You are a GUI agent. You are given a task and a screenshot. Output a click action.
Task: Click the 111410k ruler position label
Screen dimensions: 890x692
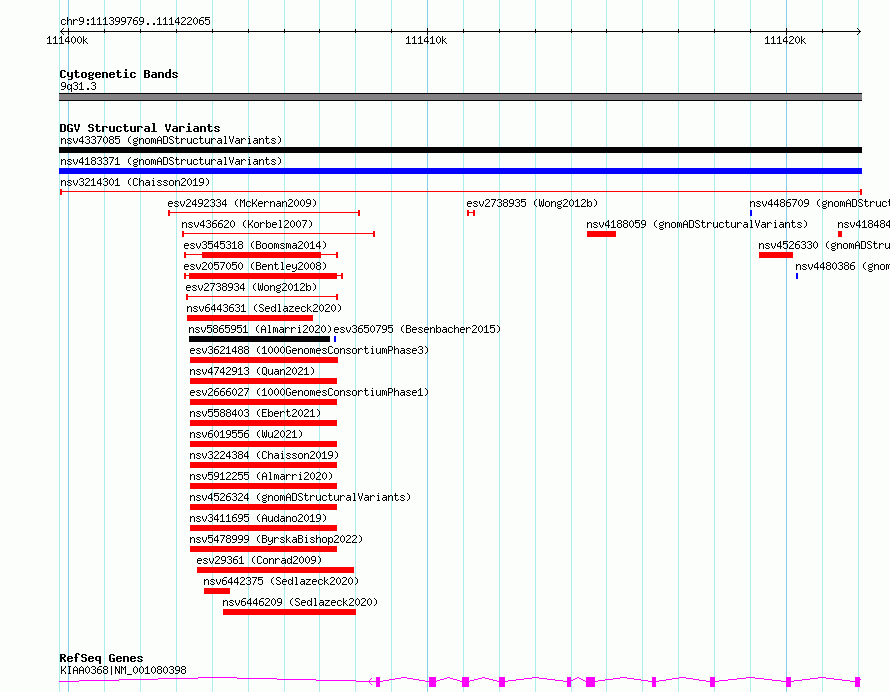coord(426,40)
